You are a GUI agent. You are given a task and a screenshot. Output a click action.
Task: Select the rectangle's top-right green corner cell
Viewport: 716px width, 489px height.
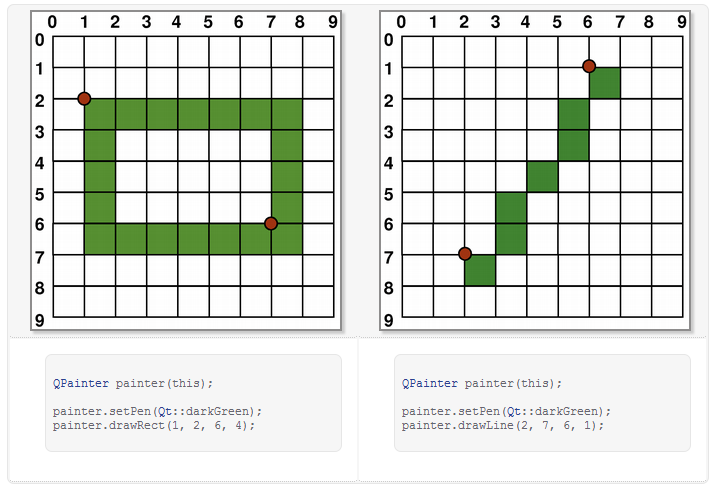287,114
